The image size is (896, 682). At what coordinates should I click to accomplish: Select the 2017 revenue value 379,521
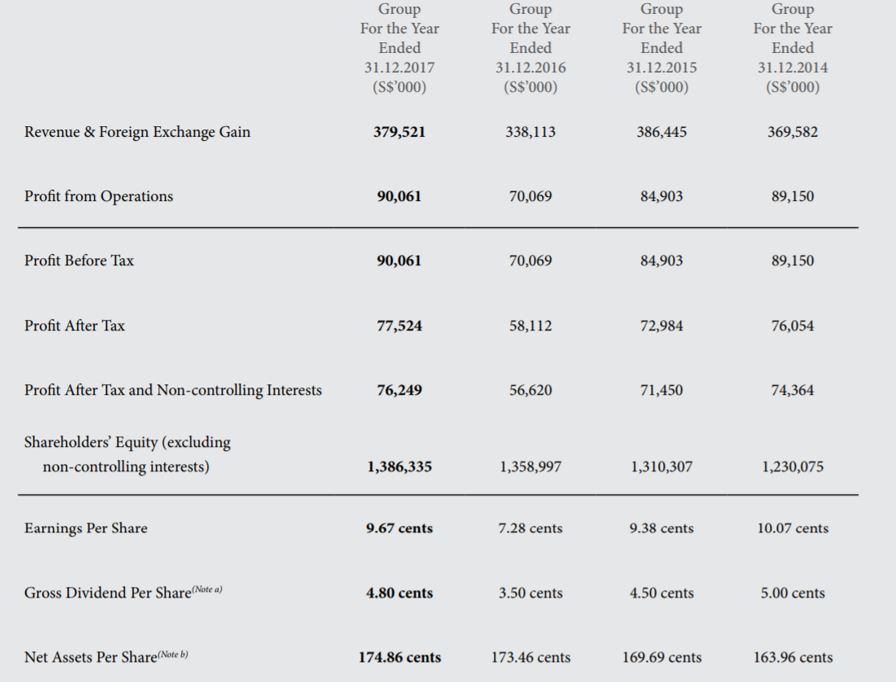tap(399, 132)
